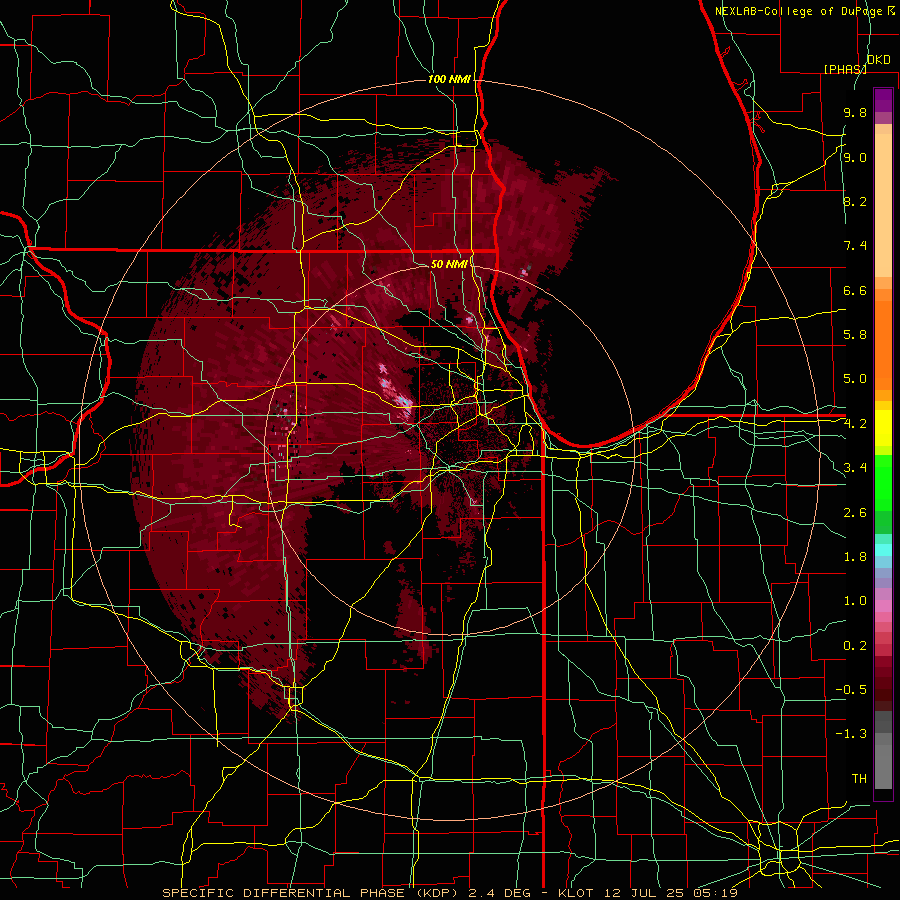This screenshot has height=900, width=900.
Task: Click the bright yellow segment of the color bar
Action: pyautogui.click(x=883, y=428)
